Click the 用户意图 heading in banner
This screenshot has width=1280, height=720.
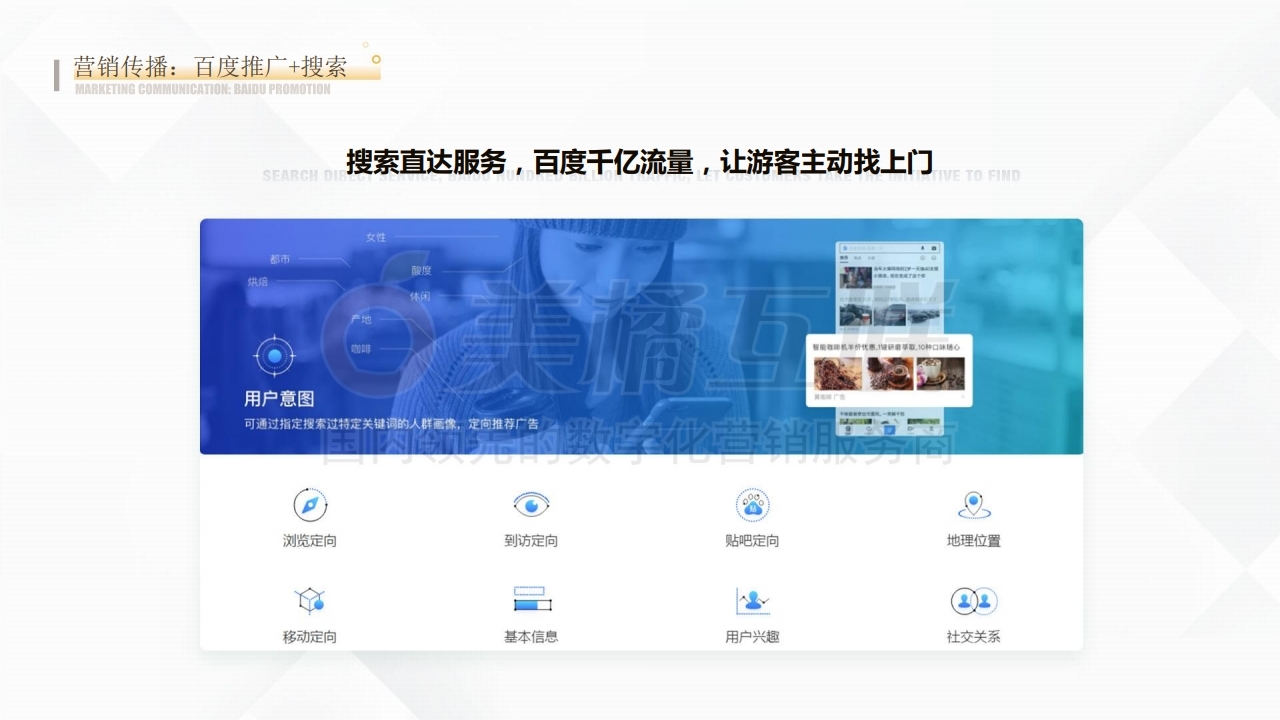coord(279,398)
